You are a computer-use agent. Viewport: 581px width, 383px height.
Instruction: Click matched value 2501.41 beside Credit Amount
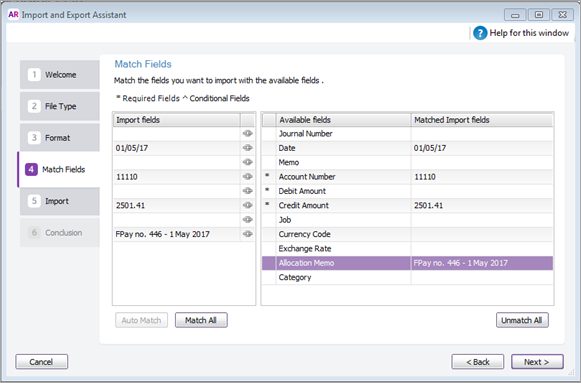(x=482, y=205)
